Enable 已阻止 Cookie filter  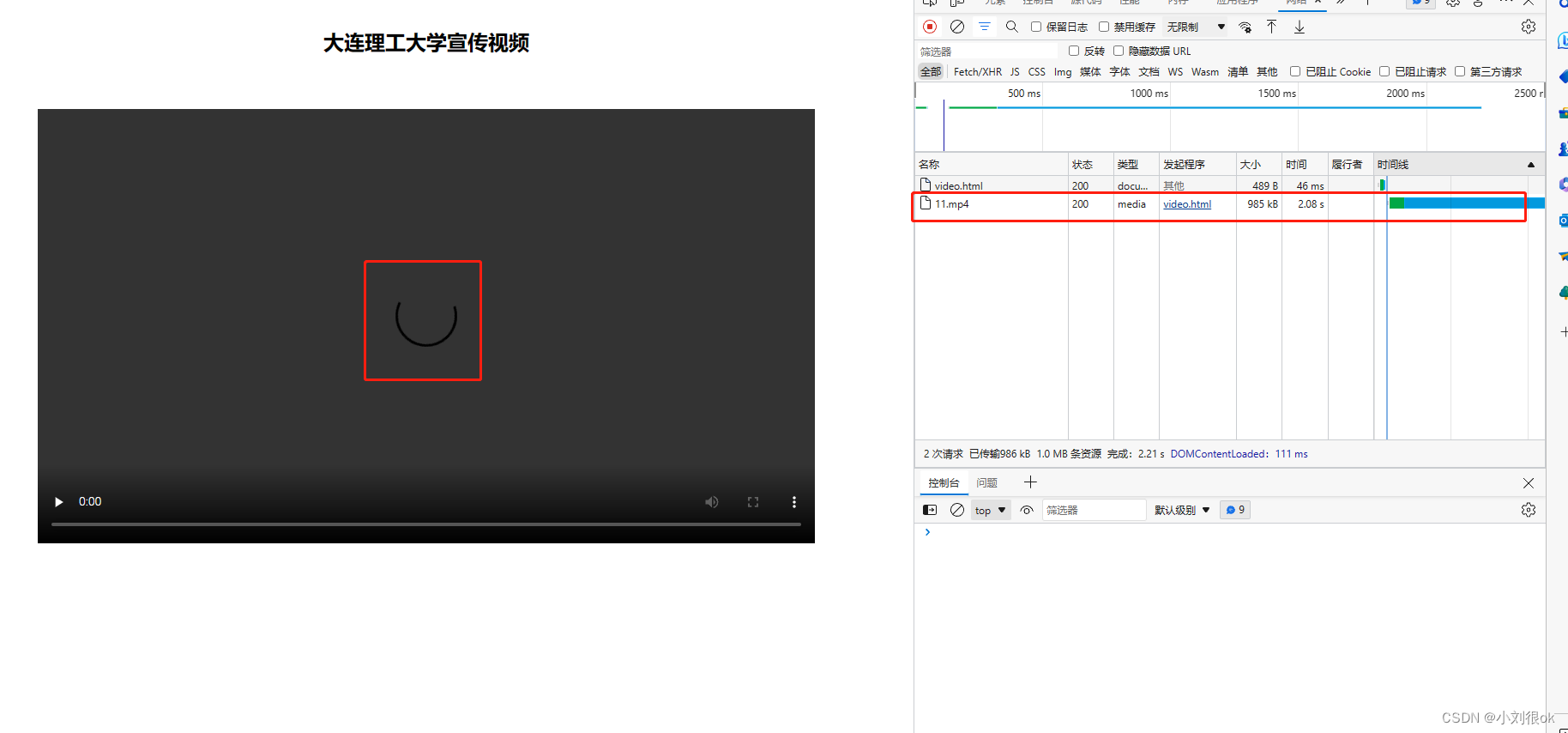coord(1295,71)
